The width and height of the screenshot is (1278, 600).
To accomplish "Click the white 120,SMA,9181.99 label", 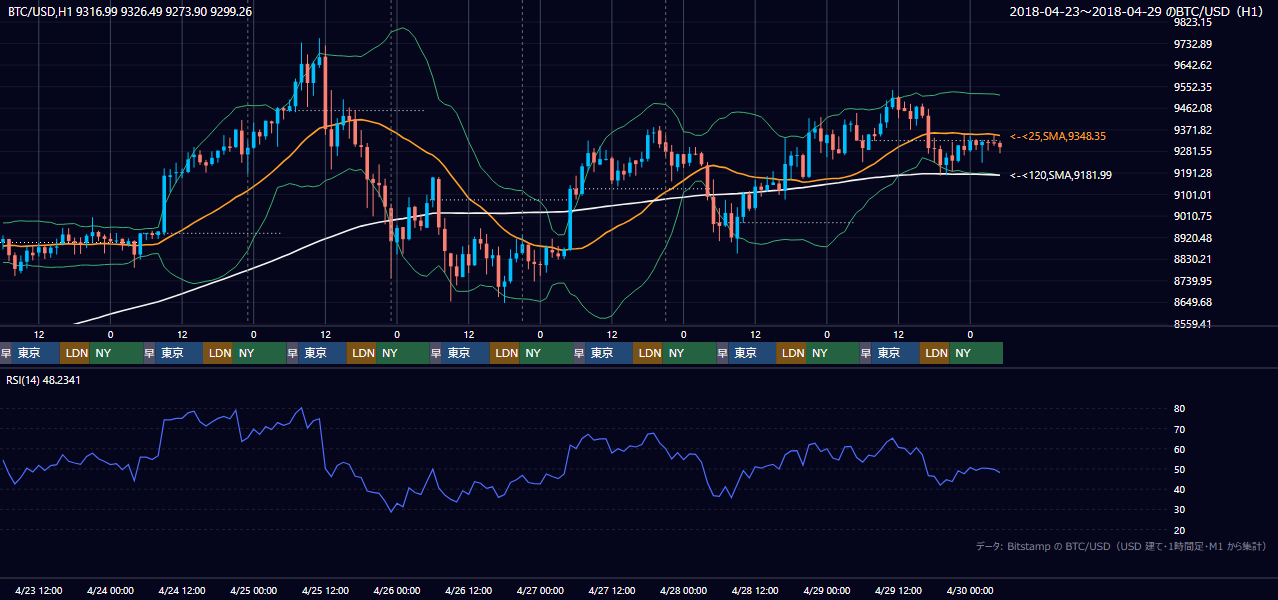I will [x=1060, y=175].
